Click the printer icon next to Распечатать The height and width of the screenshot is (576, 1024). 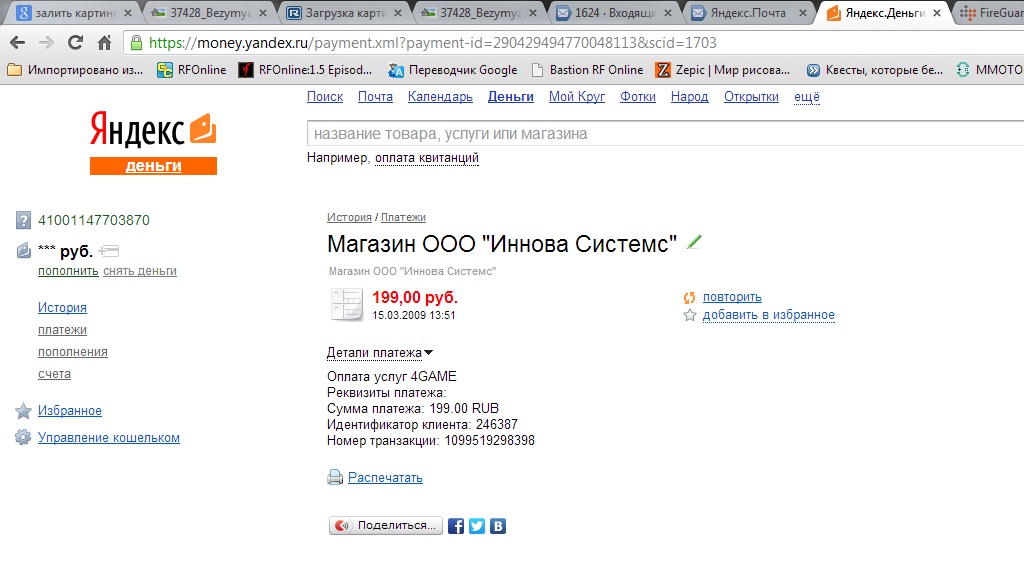pos(335,477)
